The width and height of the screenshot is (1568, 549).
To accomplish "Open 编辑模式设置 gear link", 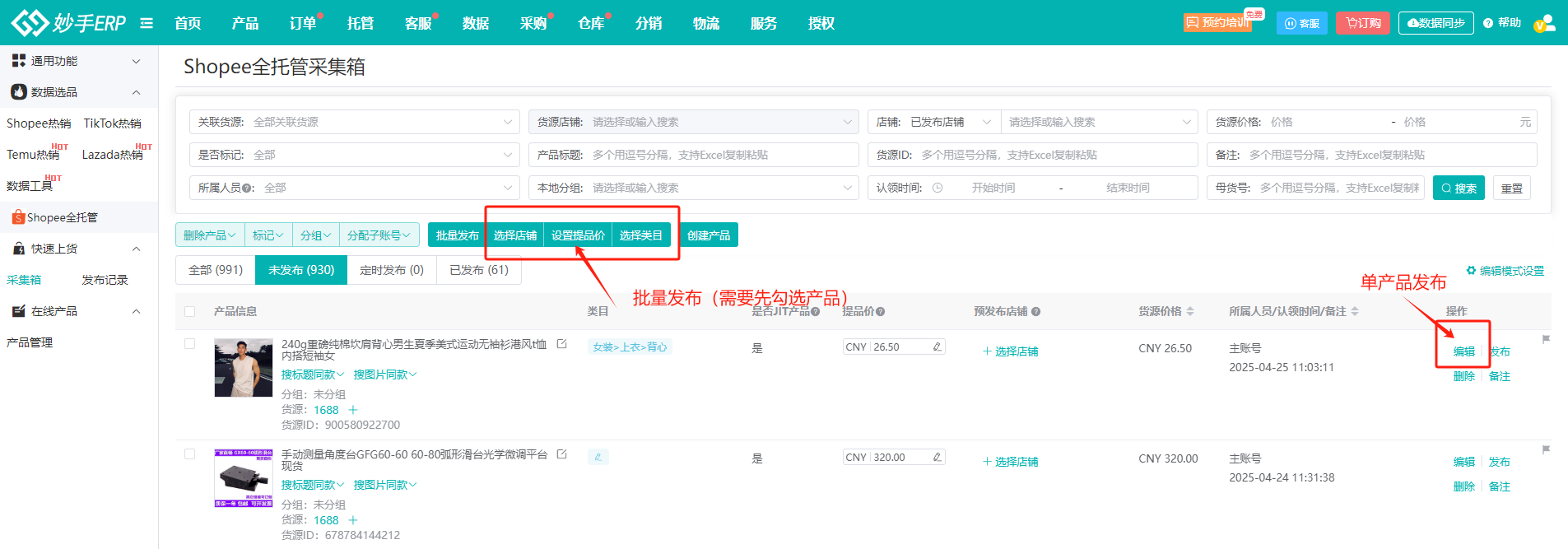I will [x=1505, y=271].
